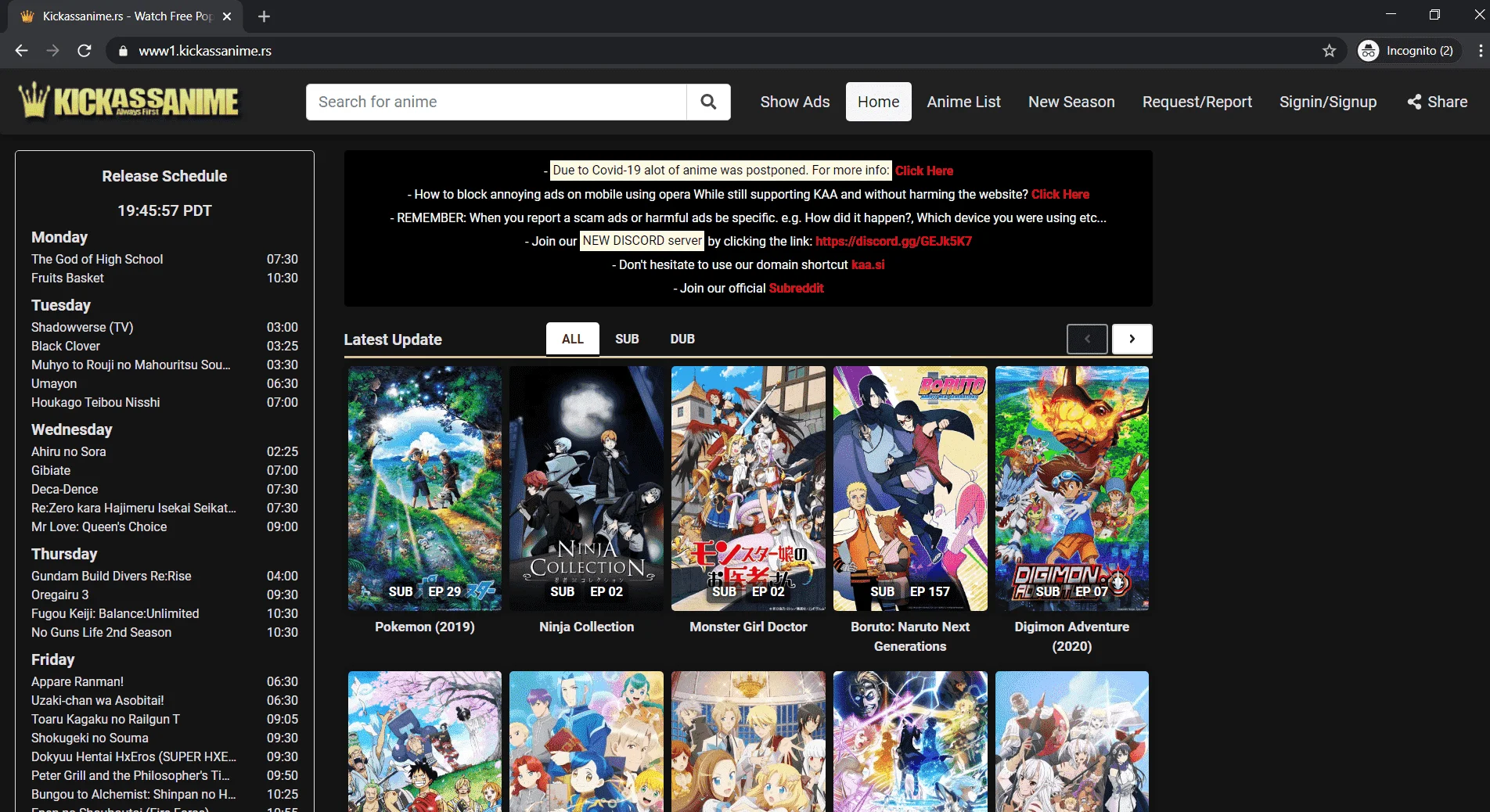Viewport: 1490px width, 812px height.
Task: Click the Ninja Collection title link
Action: (586, 627)
